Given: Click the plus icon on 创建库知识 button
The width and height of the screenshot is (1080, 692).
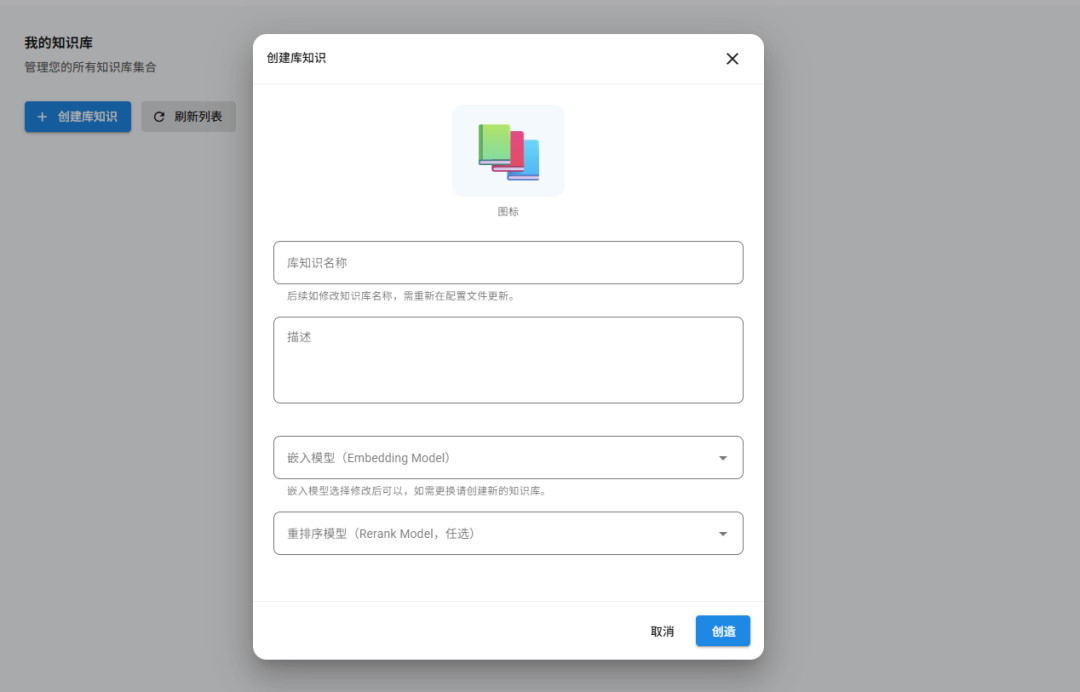Looking at the screenshot, I should pyautogui.click(x=42, y=117).
